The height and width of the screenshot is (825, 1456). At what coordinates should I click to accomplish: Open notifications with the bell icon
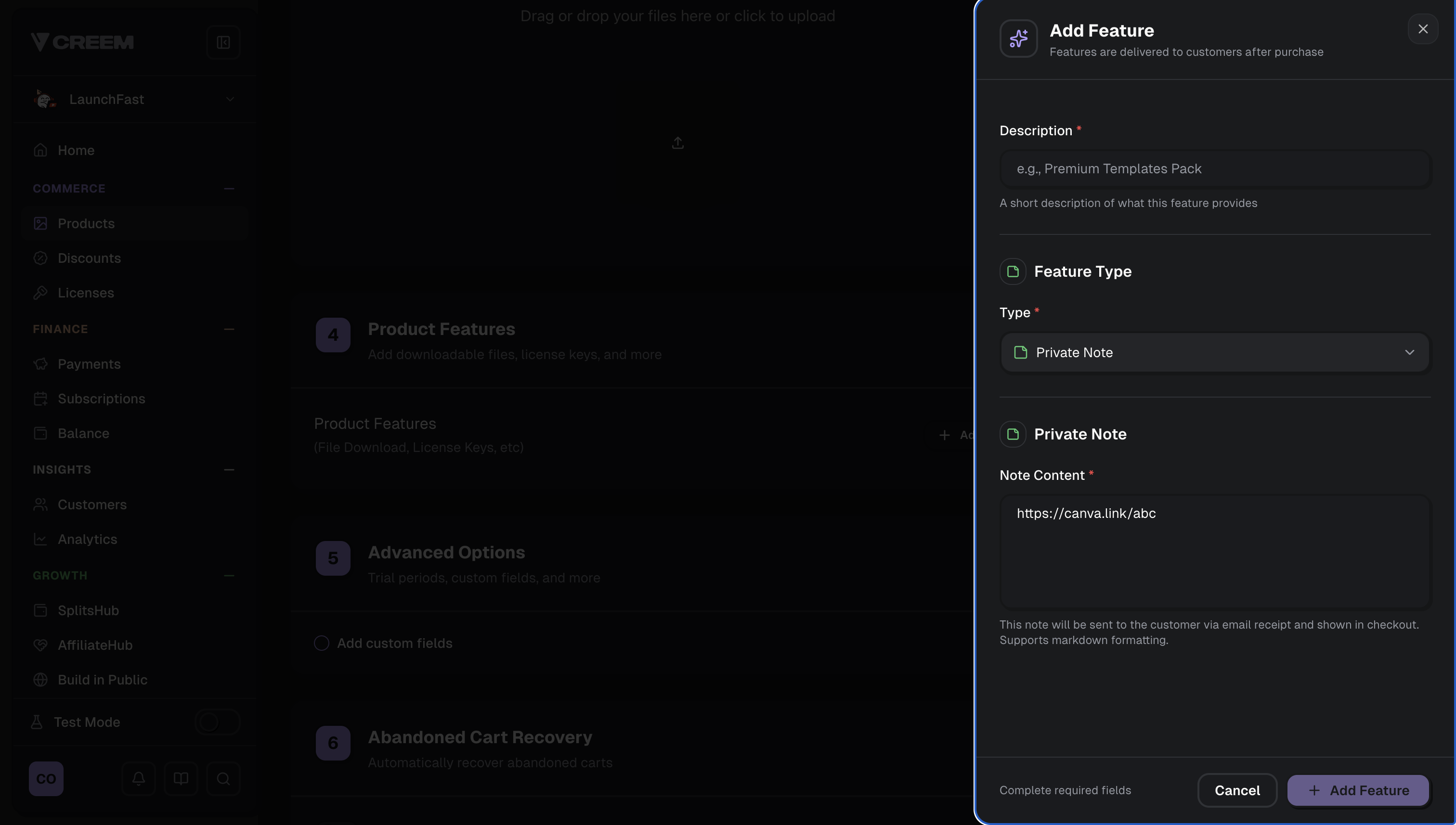[138, 778]
